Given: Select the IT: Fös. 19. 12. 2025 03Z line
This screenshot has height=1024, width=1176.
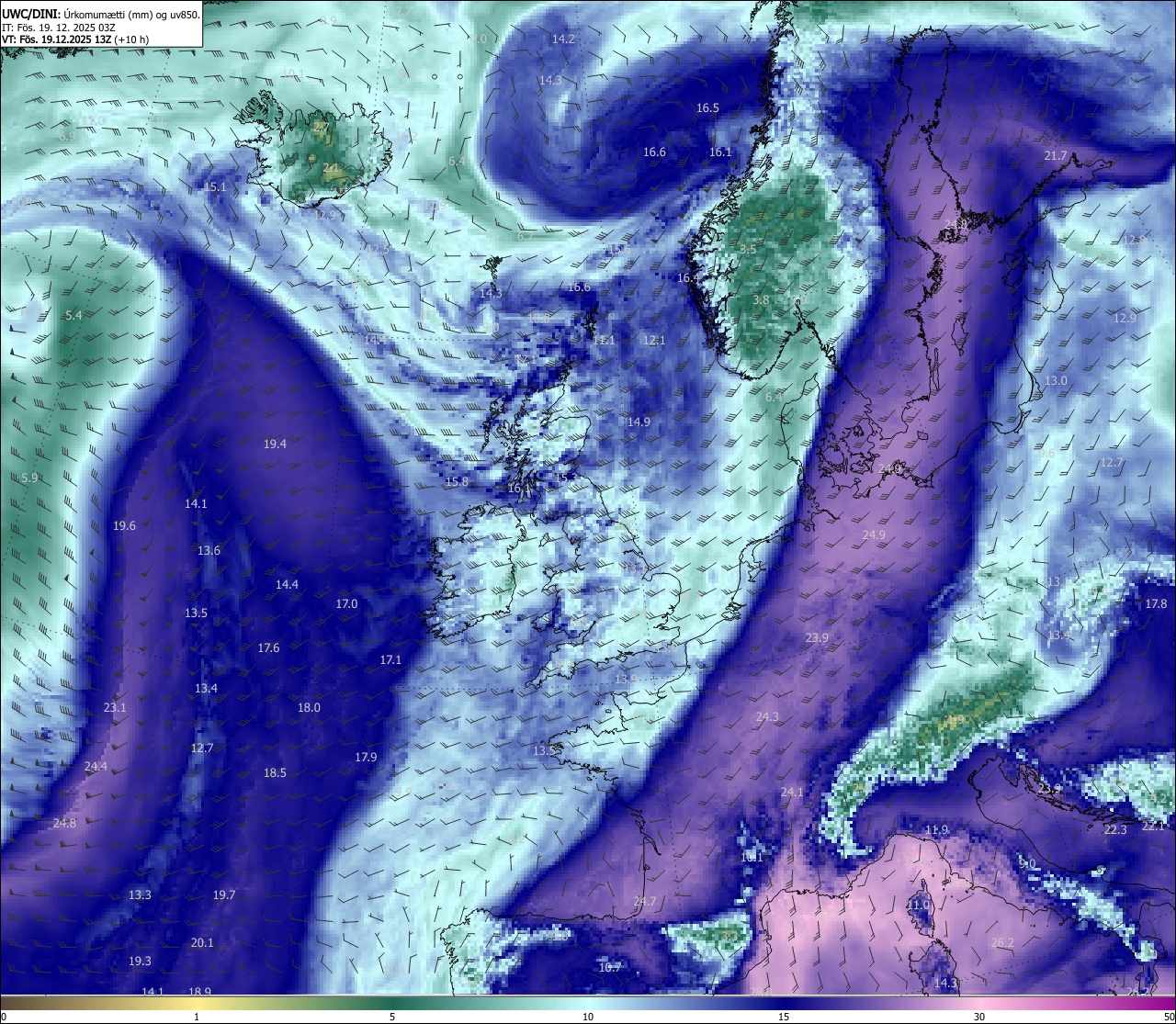Looking at the screenshot, I should [59, 28].
